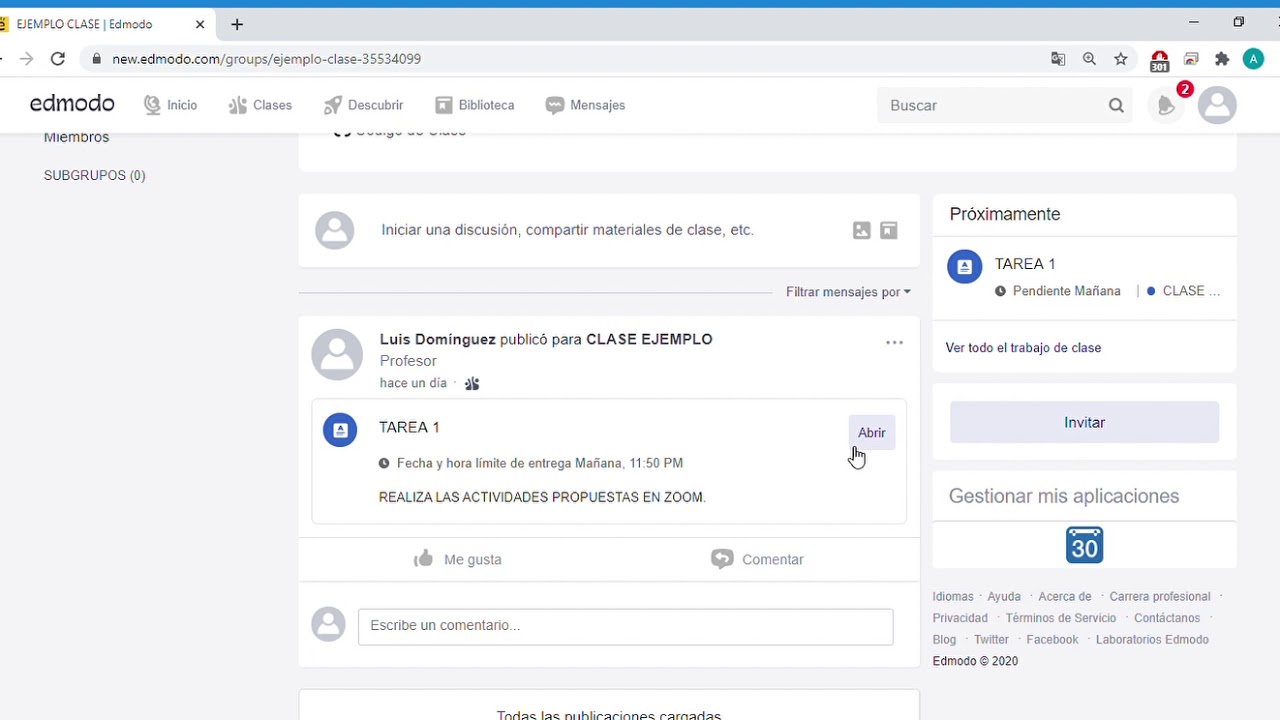This screenshot has width=1280, height=720.
Task: Click 'Gestionar mis aplicaciones' heading
Action: tap(1064, 496)
